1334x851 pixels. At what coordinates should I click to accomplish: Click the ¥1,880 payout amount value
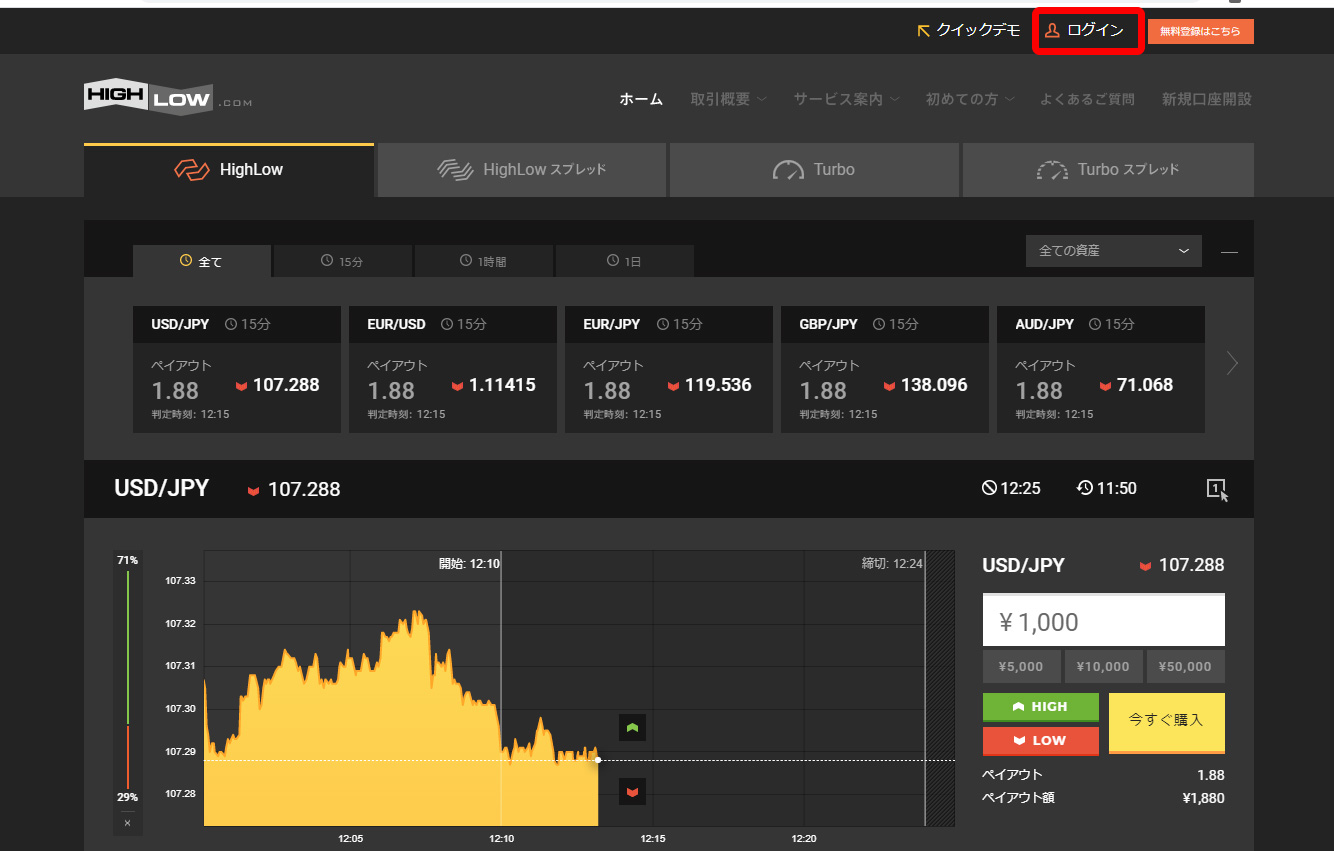[x=1203, y=798]
